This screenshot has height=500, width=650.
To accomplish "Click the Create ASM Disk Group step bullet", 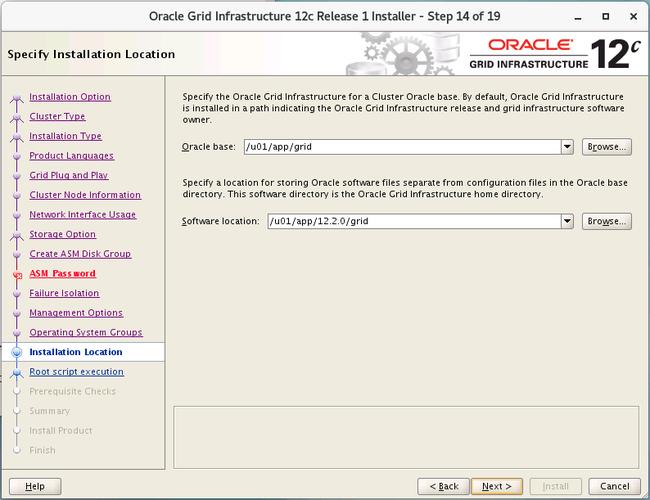I will (x=17, y=255).
